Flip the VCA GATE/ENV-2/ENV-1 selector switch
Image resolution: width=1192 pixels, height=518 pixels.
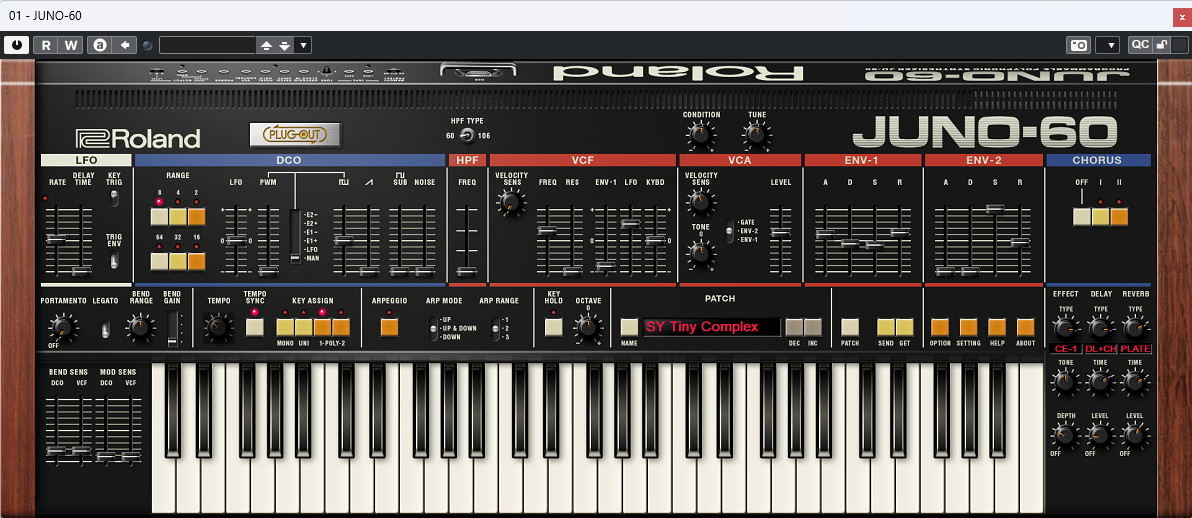728,229
